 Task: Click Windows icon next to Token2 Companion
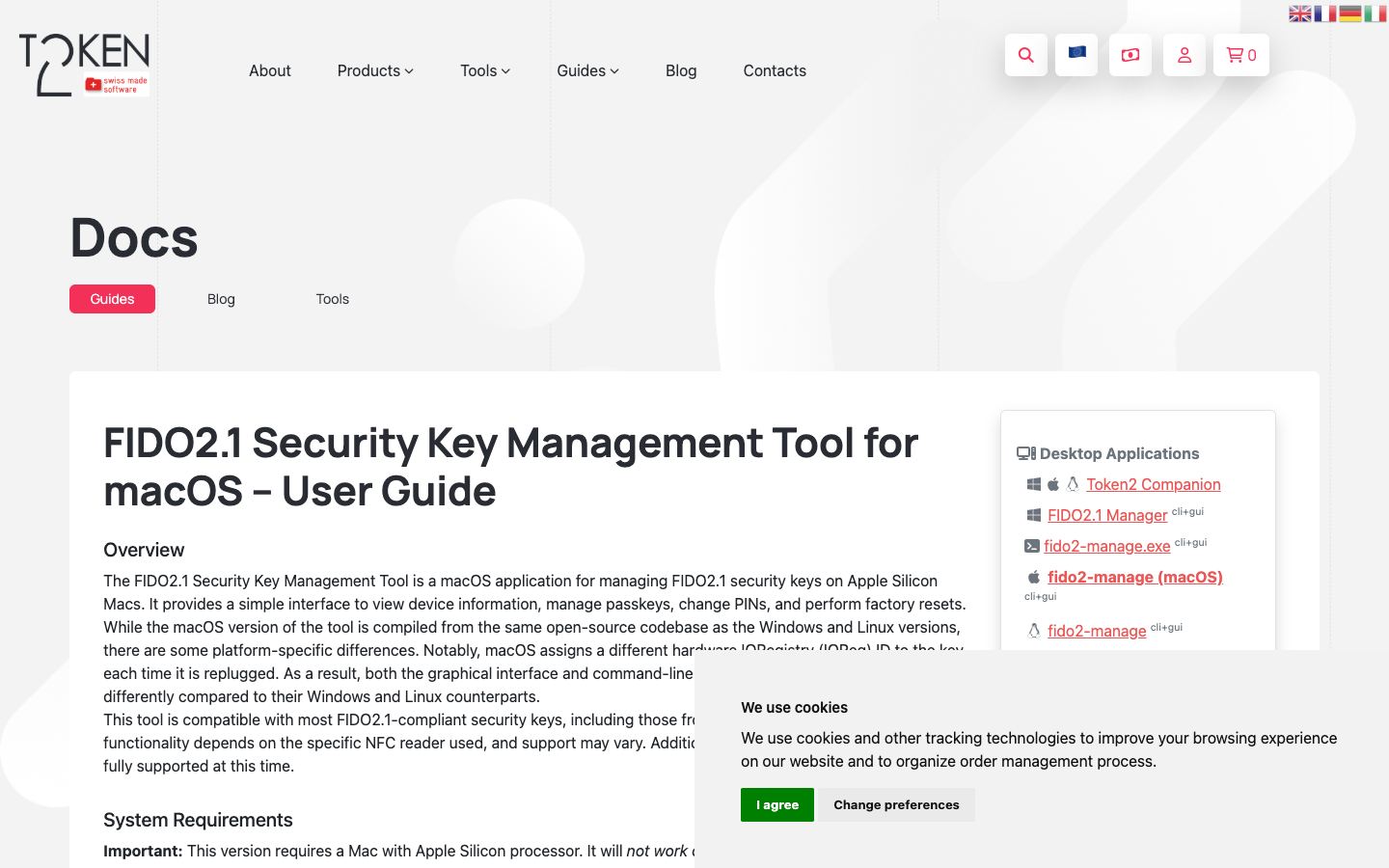[x=1034, y=484]
